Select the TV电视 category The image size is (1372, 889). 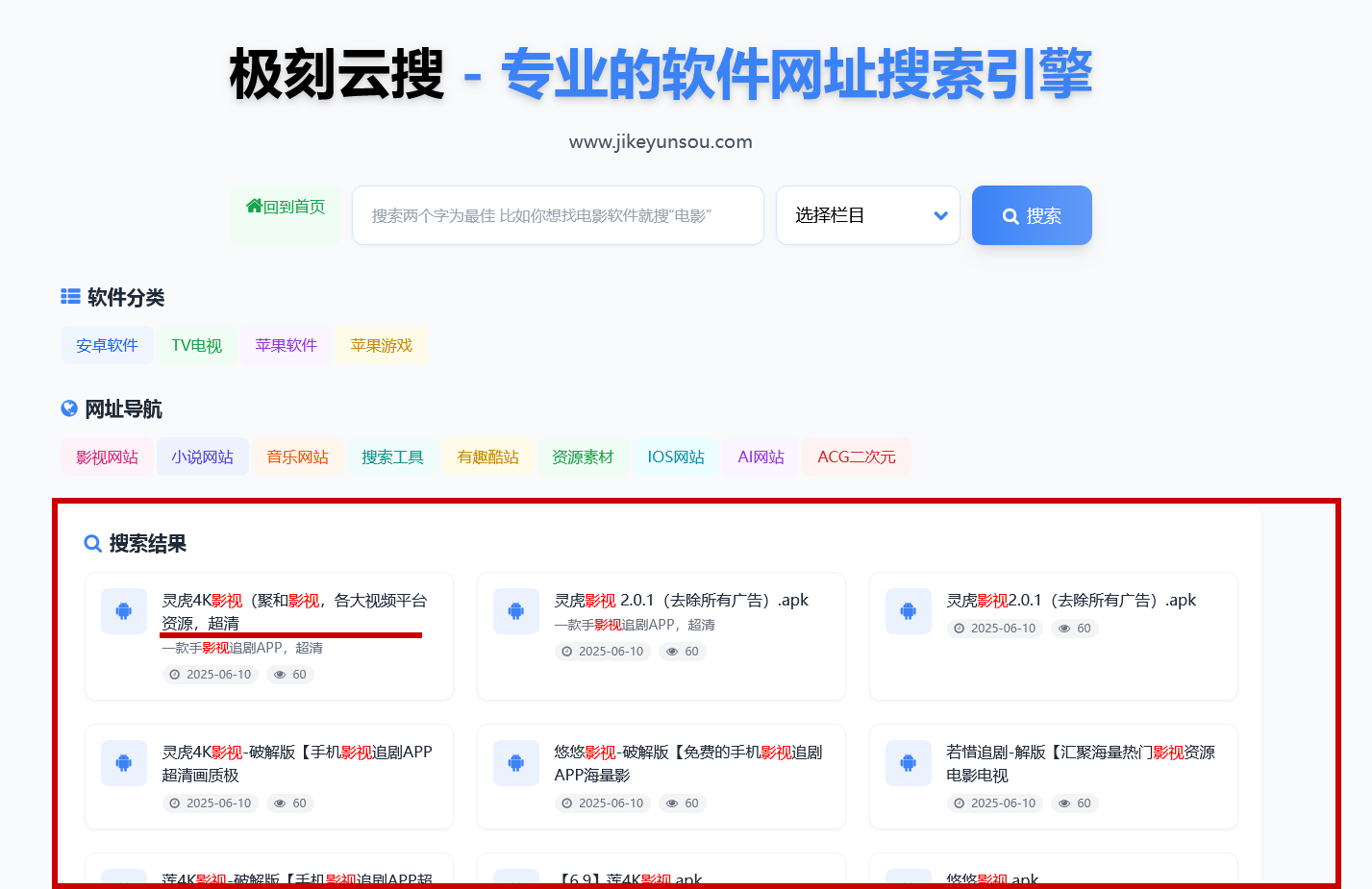[197, 345]
